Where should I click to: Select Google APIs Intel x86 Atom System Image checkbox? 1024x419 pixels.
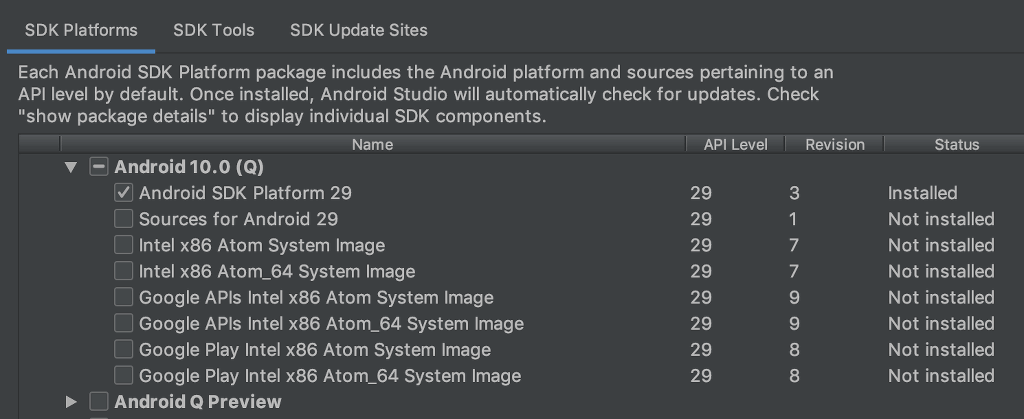click(124, 297)
